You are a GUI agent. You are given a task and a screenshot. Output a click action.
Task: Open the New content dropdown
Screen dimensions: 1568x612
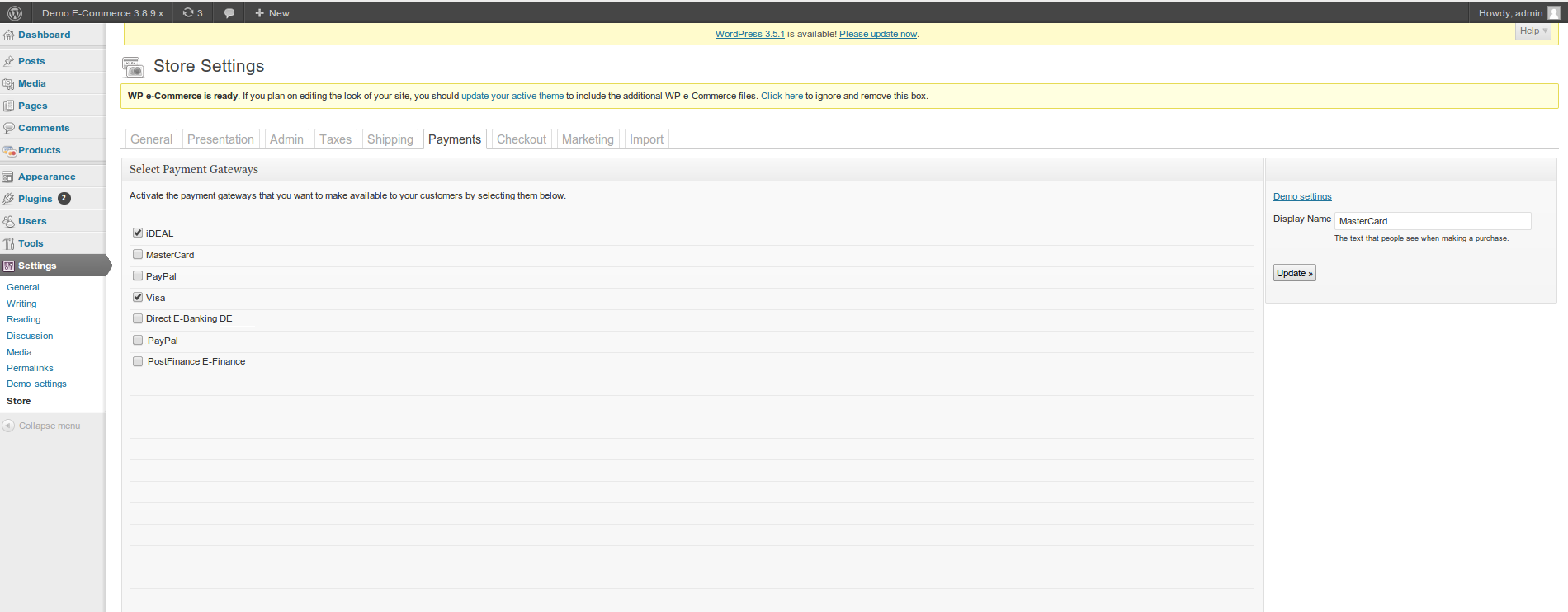(x=272, y=13)
